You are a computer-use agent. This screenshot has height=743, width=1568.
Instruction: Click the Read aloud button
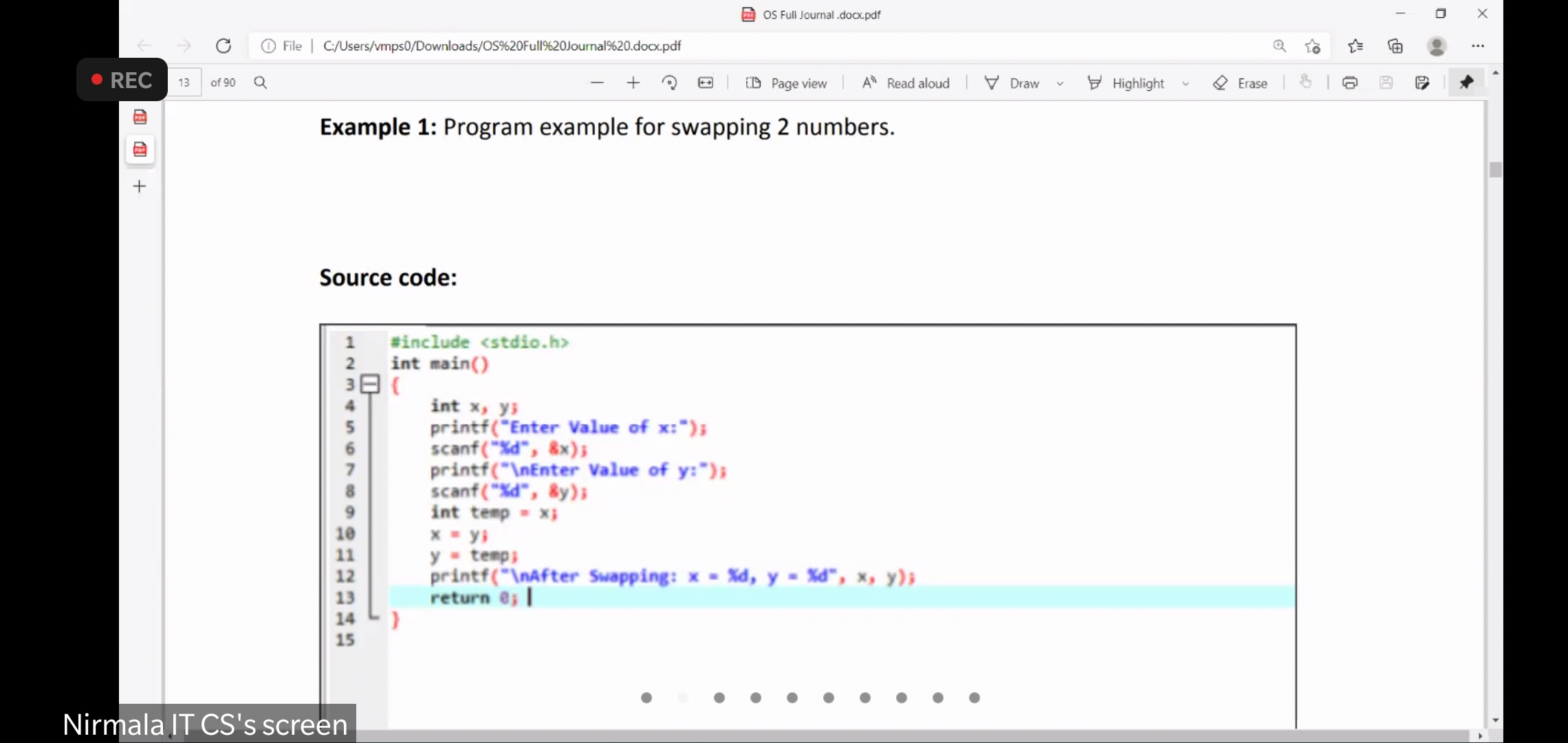click(906, 83)
